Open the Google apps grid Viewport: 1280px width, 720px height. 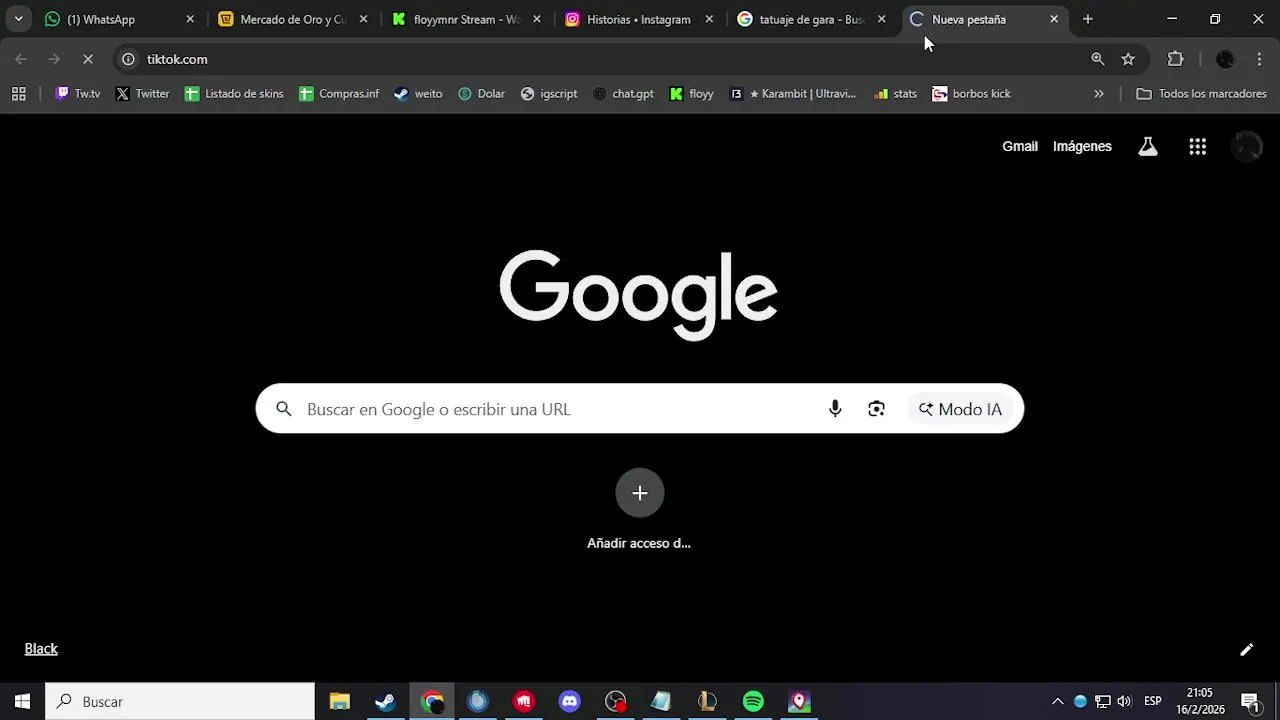1197,147
